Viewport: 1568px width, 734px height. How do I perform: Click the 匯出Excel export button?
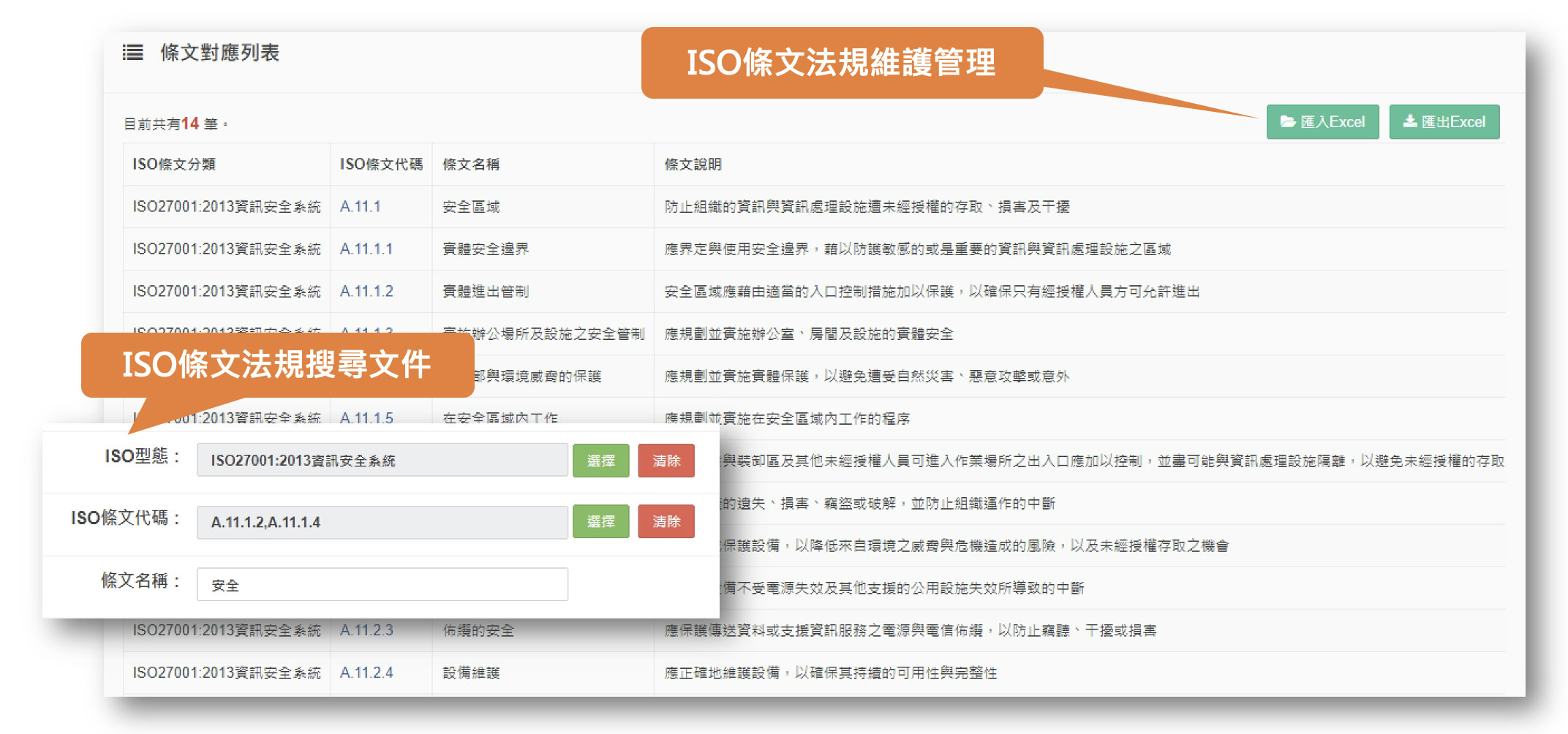click(x=1444, y=122)
